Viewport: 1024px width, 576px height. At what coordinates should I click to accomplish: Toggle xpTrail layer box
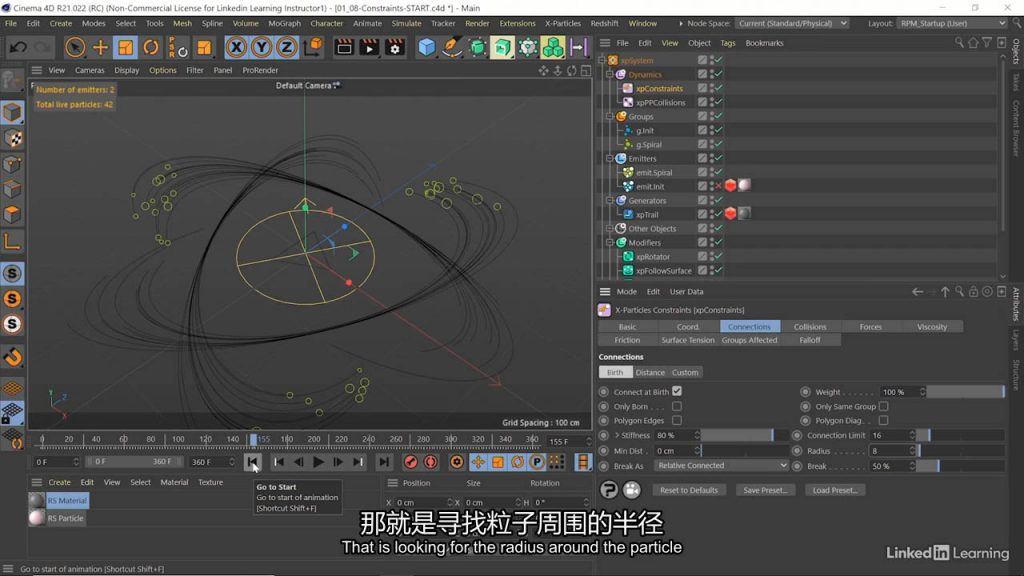tap(702, 214)
